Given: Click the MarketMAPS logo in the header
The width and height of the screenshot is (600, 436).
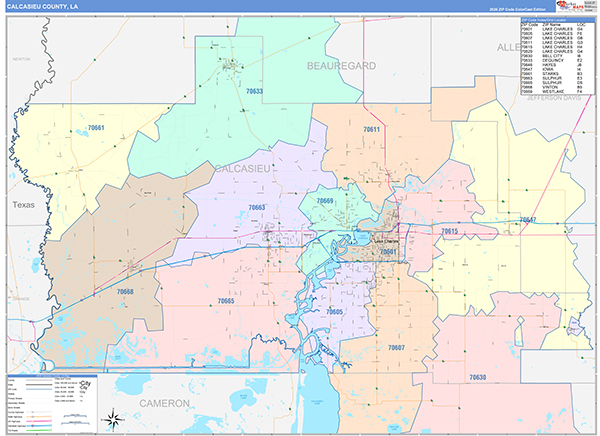Looking at the screenshot, I should 569,6.
